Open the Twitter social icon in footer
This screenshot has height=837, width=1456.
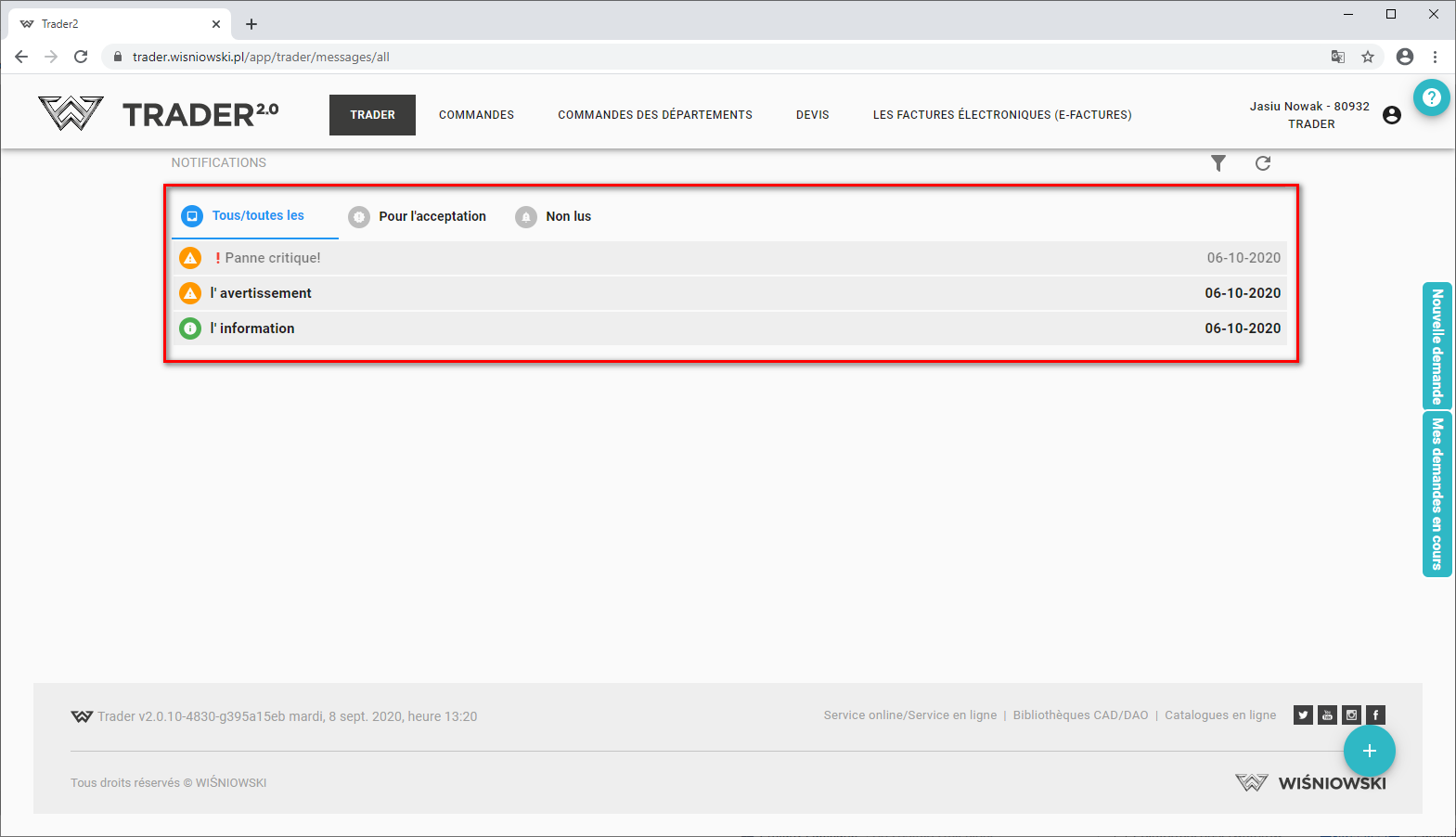[1303, 715]
